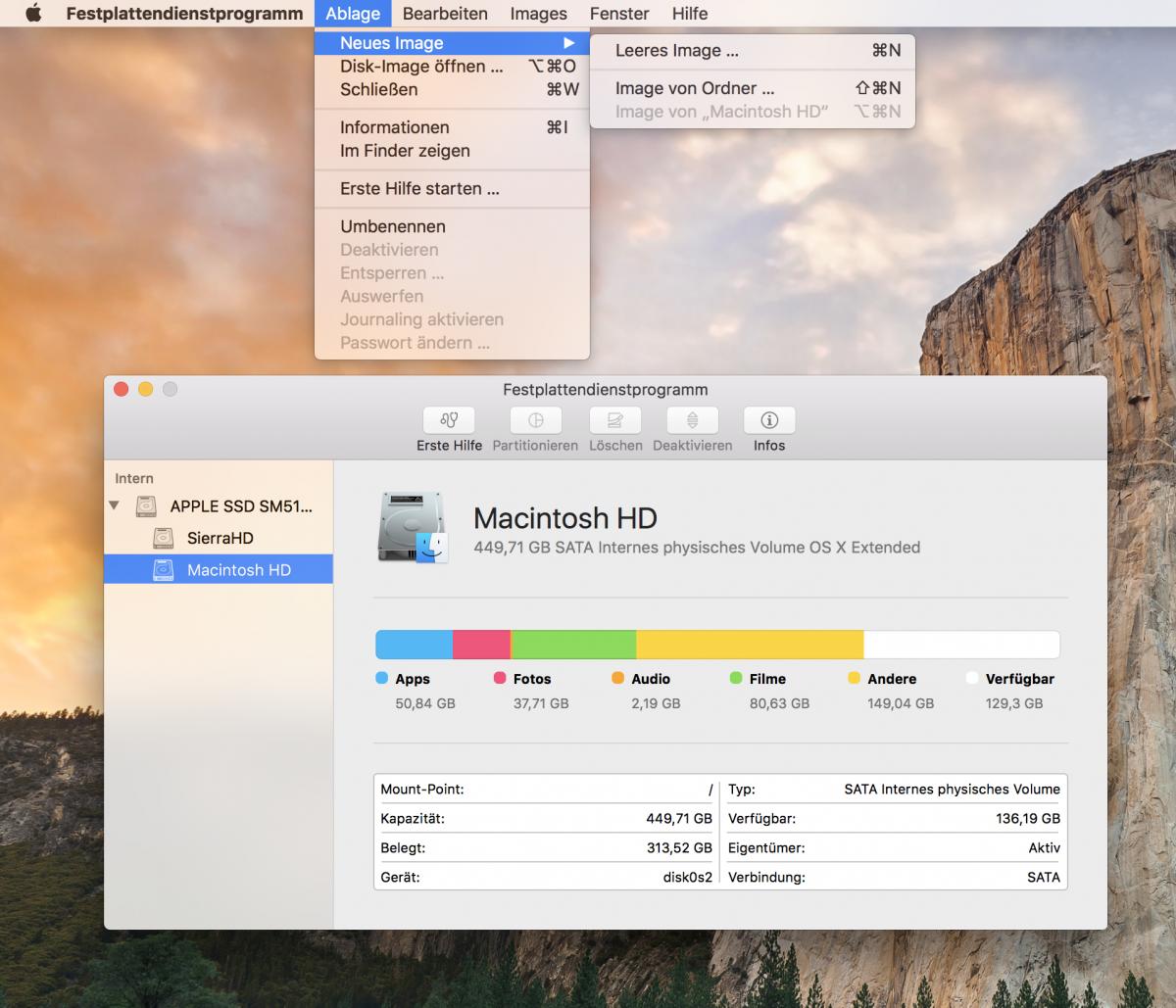Click the Deaktivieren toolbar icon
The height and width of the screenshot is (1008, 1176).
[692, 420]
